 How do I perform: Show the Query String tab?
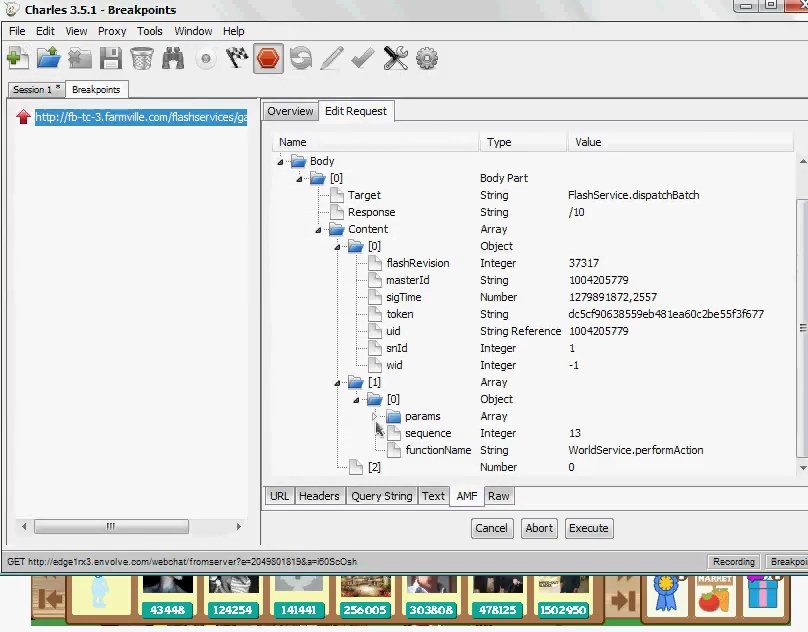tap(382, 496)
